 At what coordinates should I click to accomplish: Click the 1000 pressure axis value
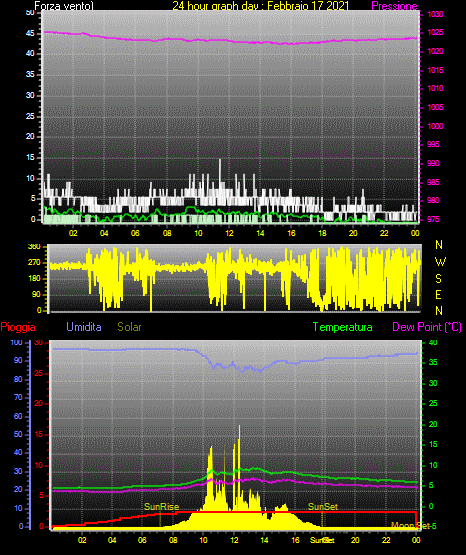(x=435, y=126)
